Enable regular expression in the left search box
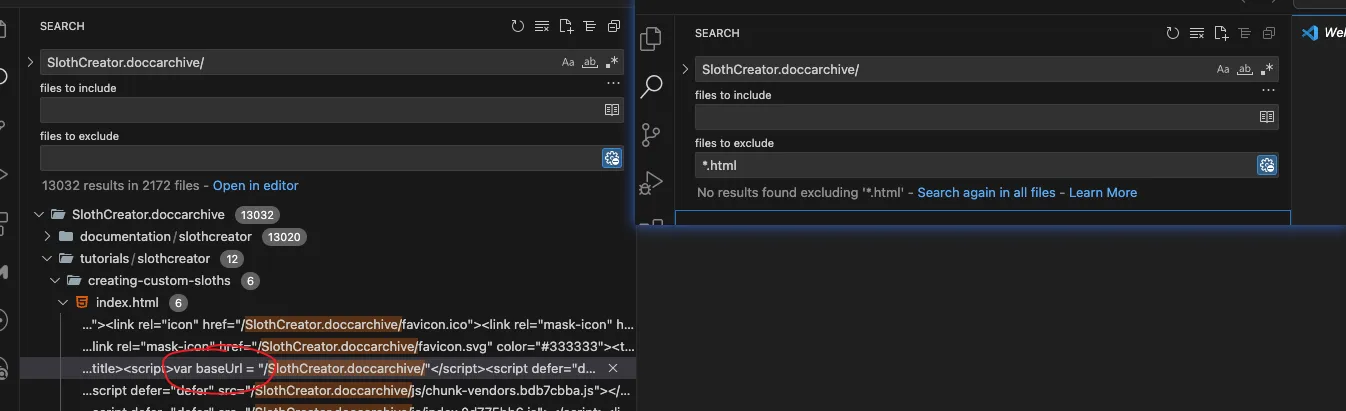Screen dimensions: 1346x411 [x=612, y=62]
